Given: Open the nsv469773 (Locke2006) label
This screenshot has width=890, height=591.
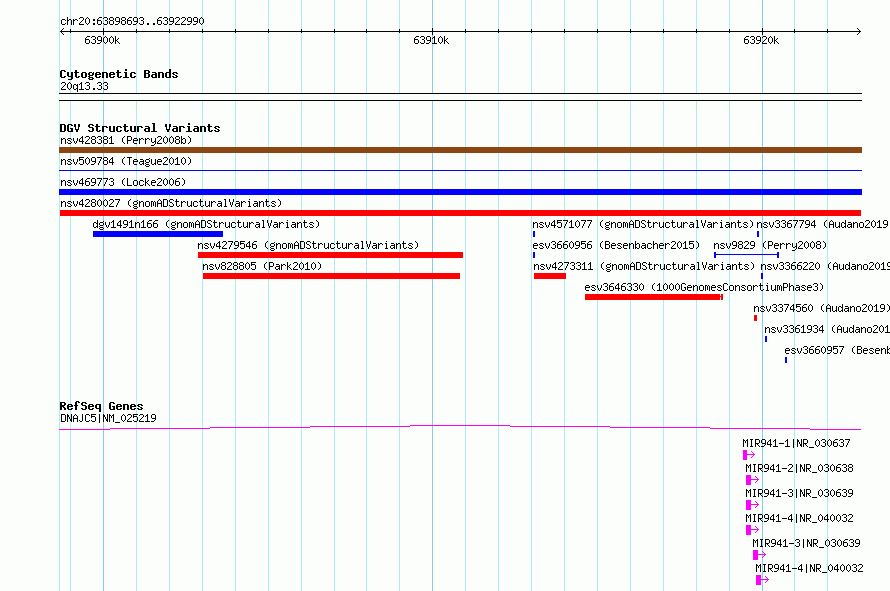Looking at the screenshot, I should pos(123,182).
